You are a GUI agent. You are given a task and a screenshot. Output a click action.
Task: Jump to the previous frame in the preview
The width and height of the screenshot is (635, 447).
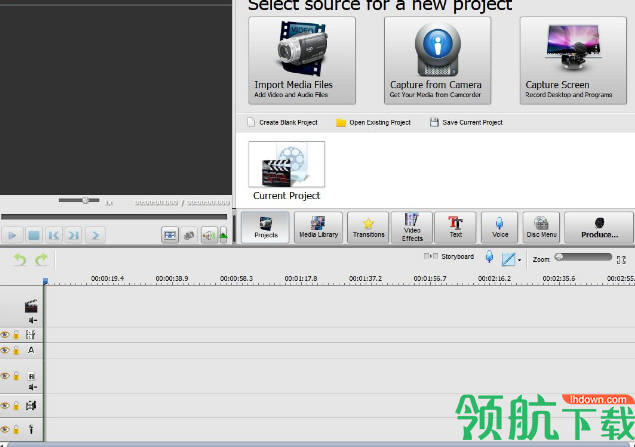(53, 235)
